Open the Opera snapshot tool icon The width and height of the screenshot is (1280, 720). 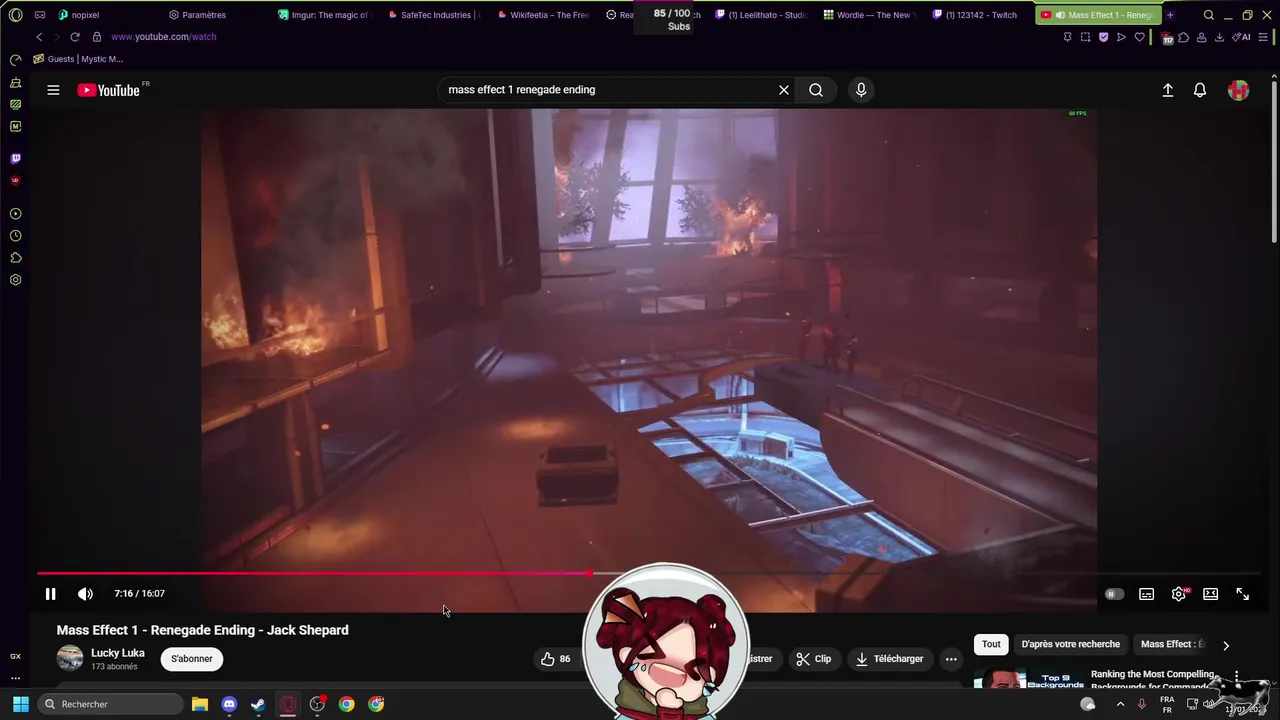(x=1085, y=37)
